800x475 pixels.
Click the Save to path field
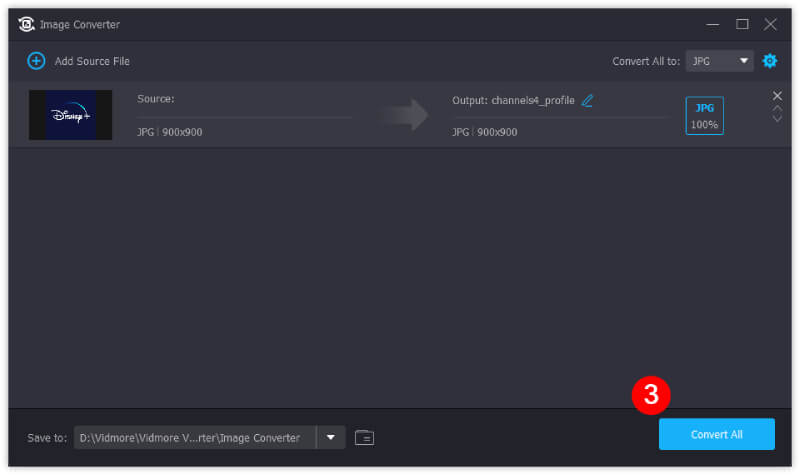tap(194, 437)
